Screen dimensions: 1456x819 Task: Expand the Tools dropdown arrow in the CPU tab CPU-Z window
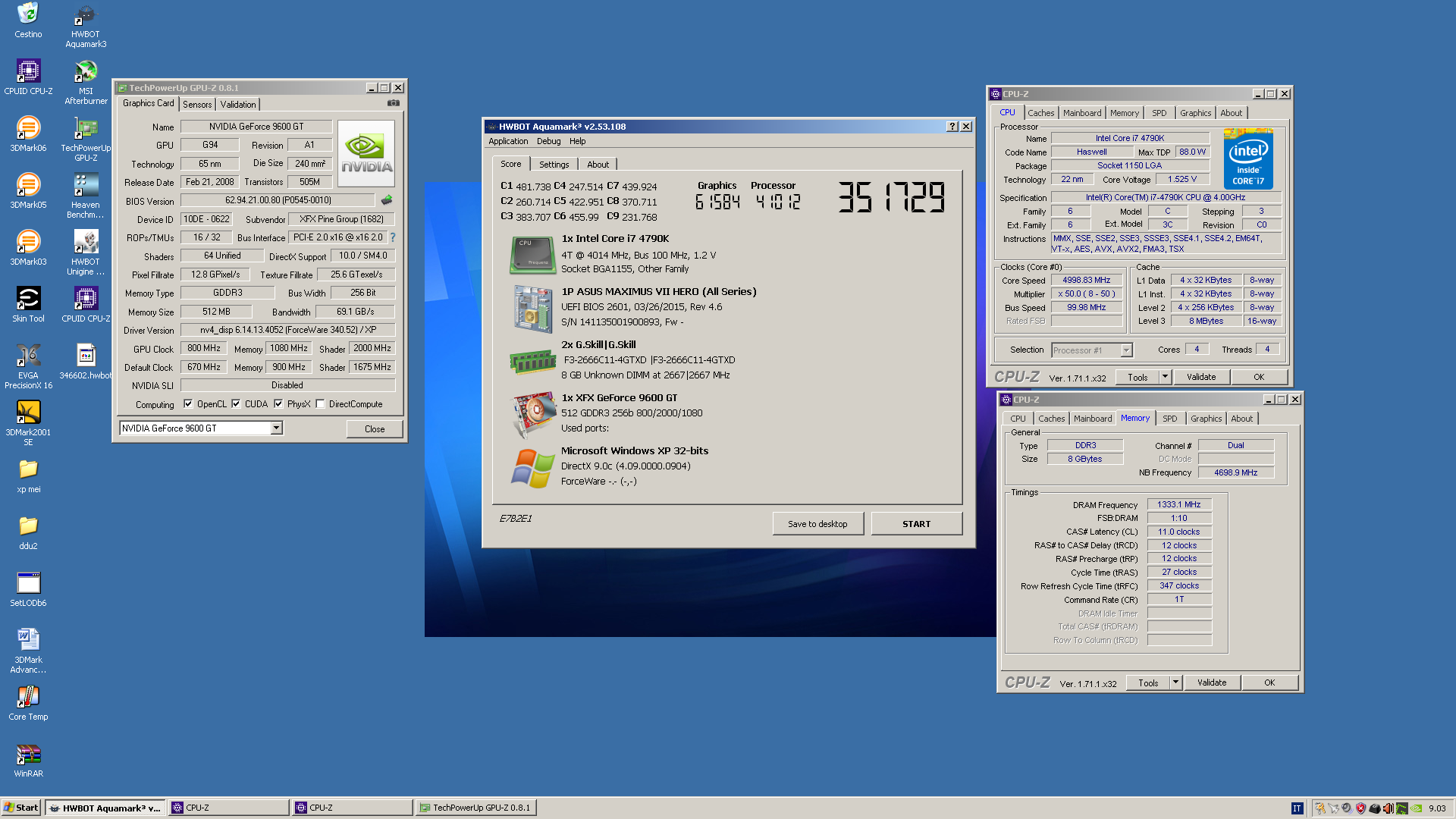(x=1165, y=377)
